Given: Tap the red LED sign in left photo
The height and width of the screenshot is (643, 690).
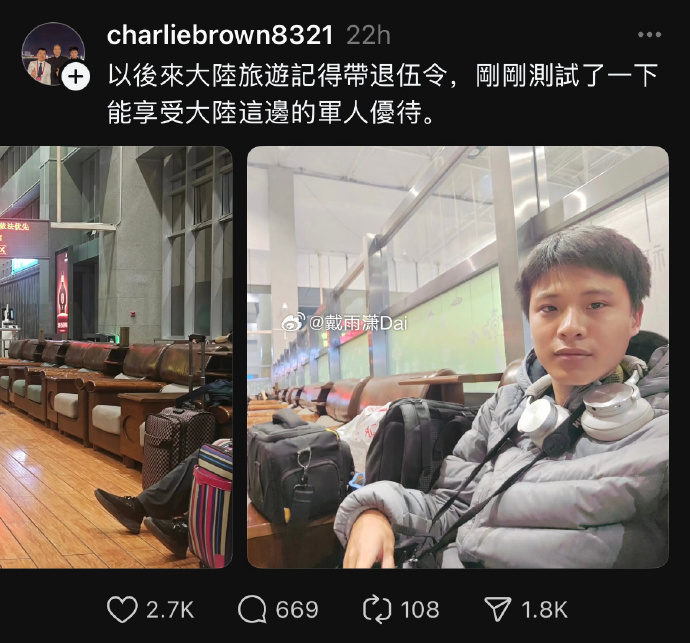Looking at the screenshot, I should point(24,238).
